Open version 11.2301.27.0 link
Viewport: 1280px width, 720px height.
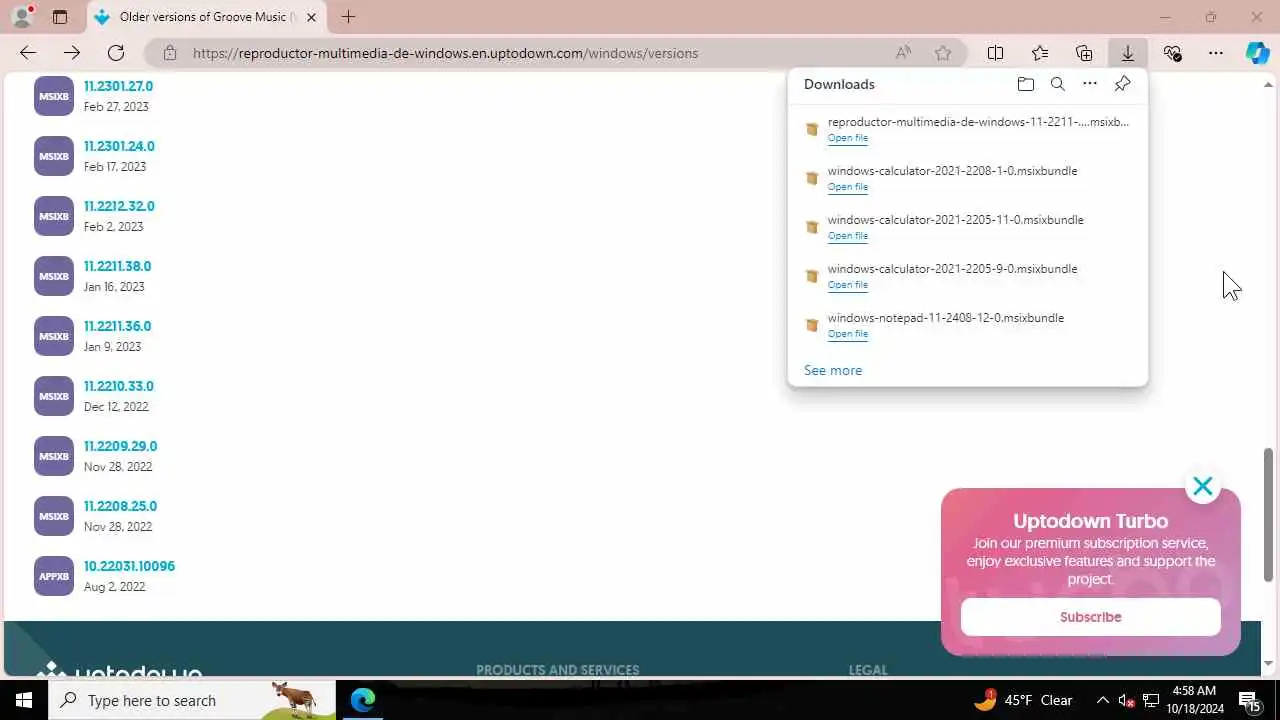click(x=118, y=86)
